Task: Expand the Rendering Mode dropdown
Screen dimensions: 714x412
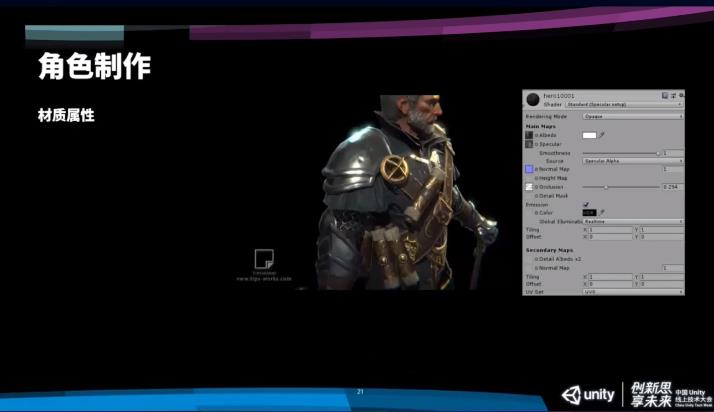Action: 633,116
